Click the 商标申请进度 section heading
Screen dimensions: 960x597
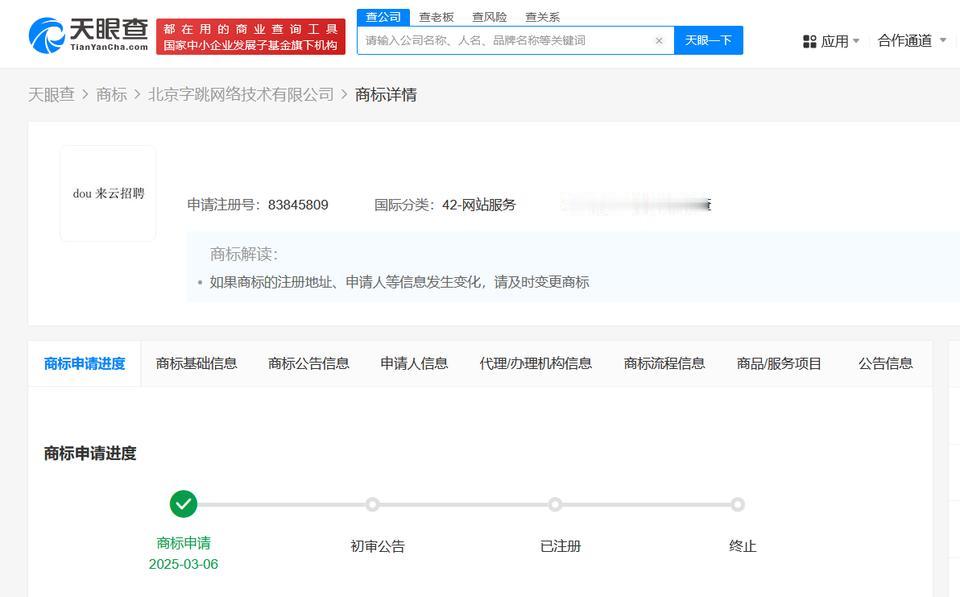[90, 453]
